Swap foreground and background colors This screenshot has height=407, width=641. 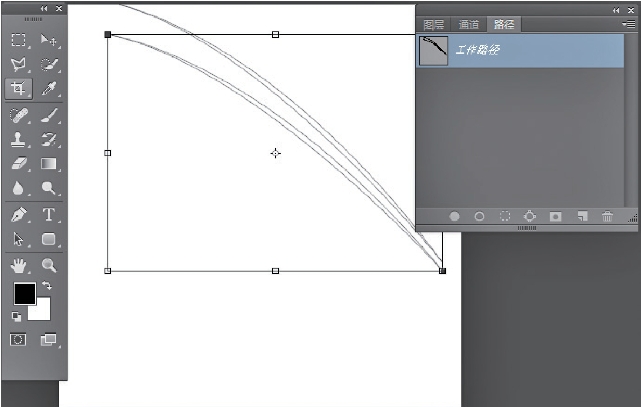[x=47, y=286]
